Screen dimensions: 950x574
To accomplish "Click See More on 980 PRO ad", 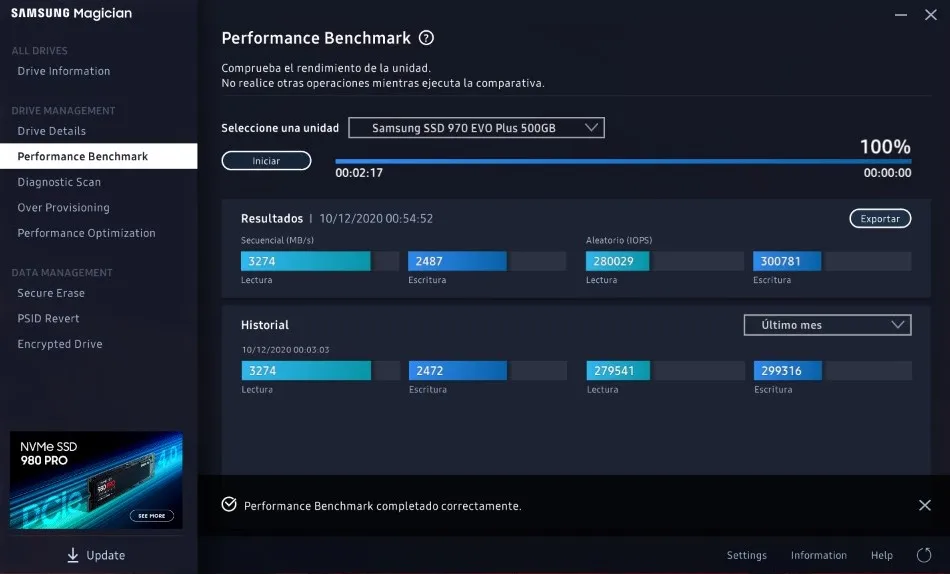I will coord(151,516).
